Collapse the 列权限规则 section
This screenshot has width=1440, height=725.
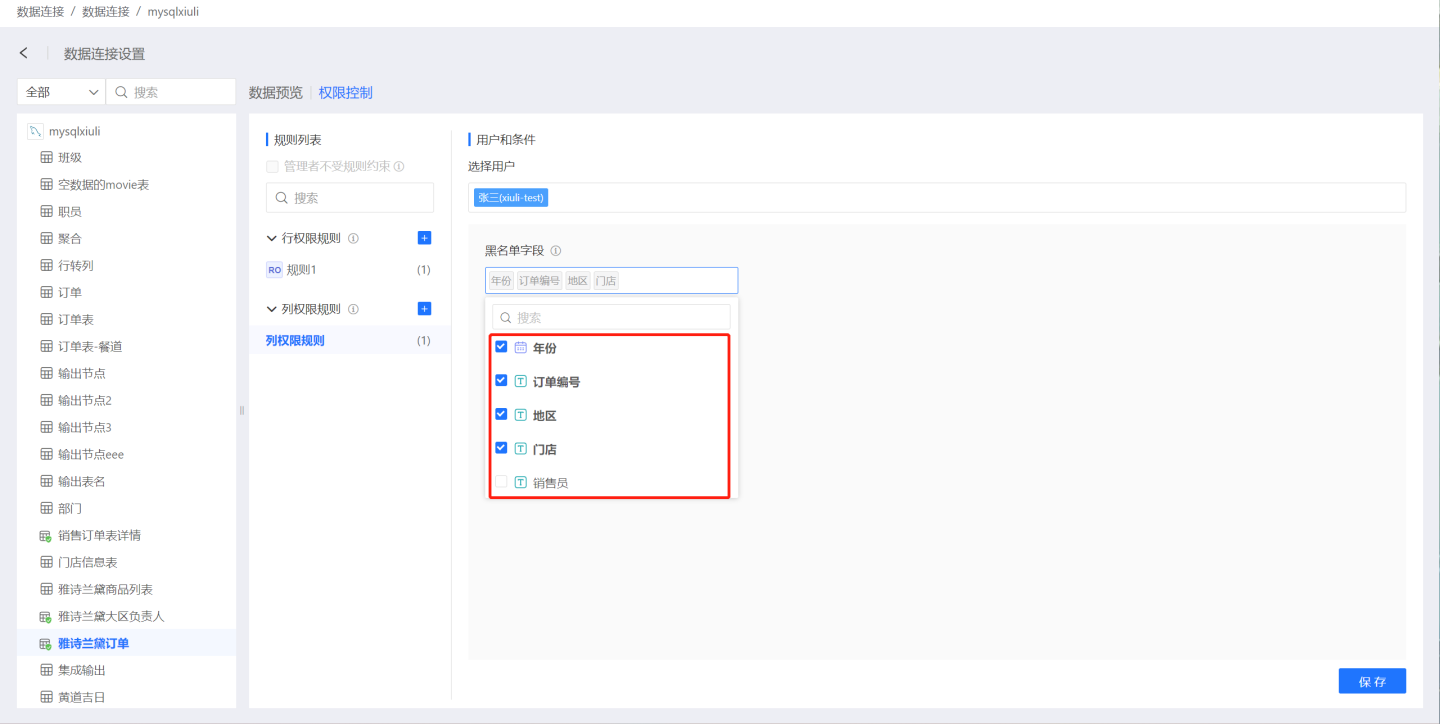[x=272, y=310]
